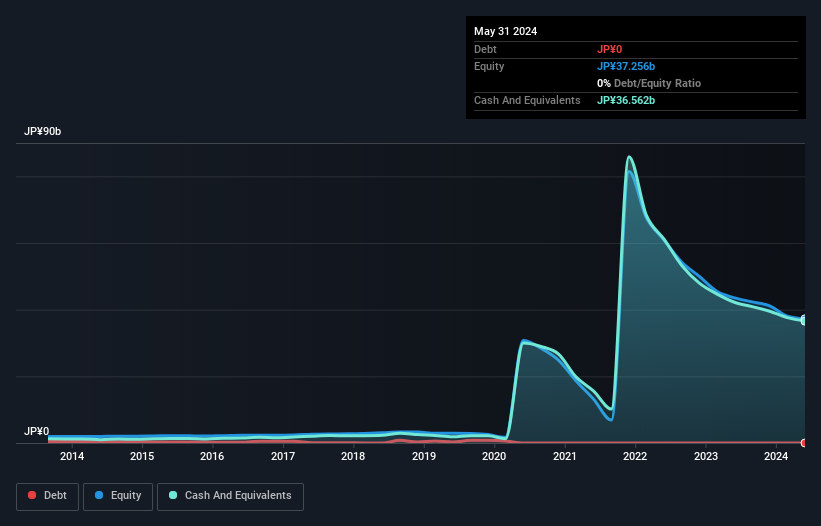
Task: Select the 2016 x-axis label
Action: (212, 456)
